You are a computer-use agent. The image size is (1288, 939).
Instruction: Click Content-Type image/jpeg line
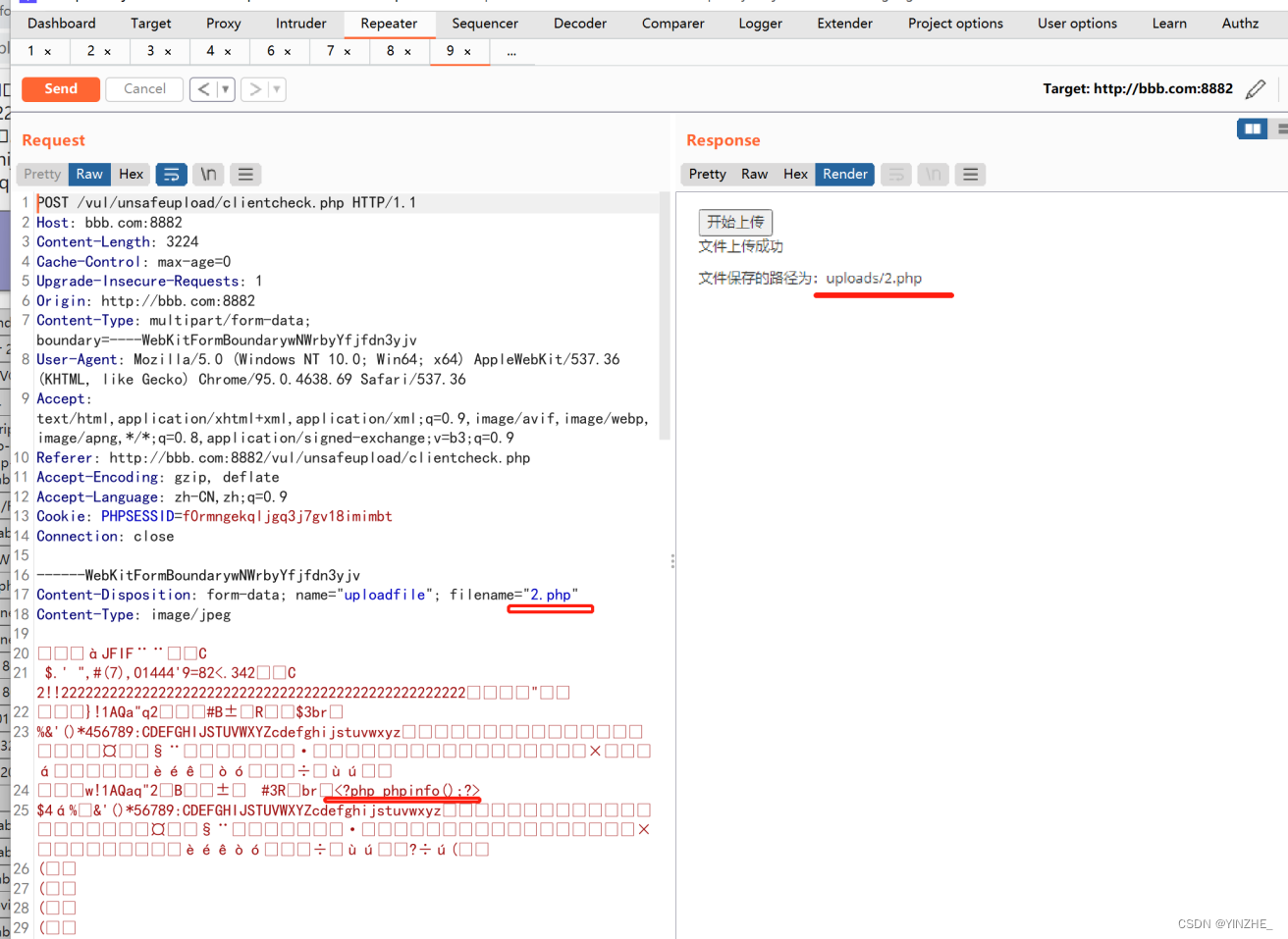(134, 614)
